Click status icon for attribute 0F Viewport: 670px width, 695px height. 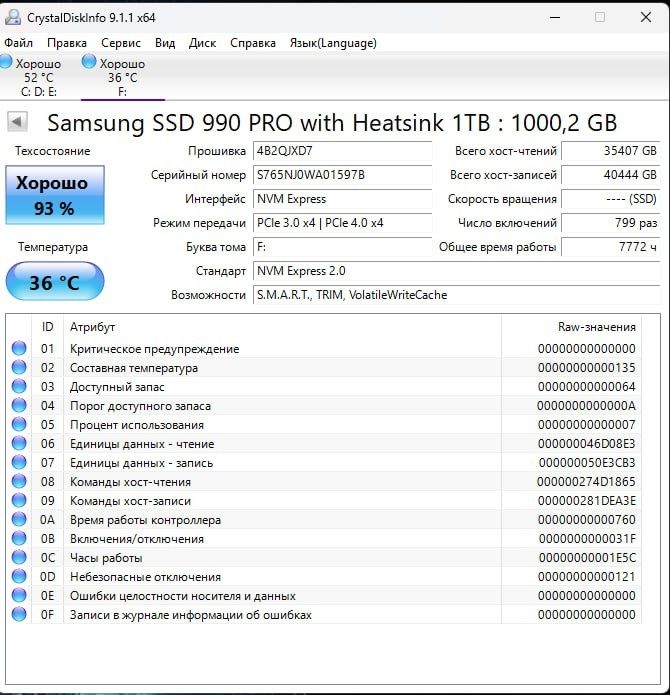coord(19,614)
